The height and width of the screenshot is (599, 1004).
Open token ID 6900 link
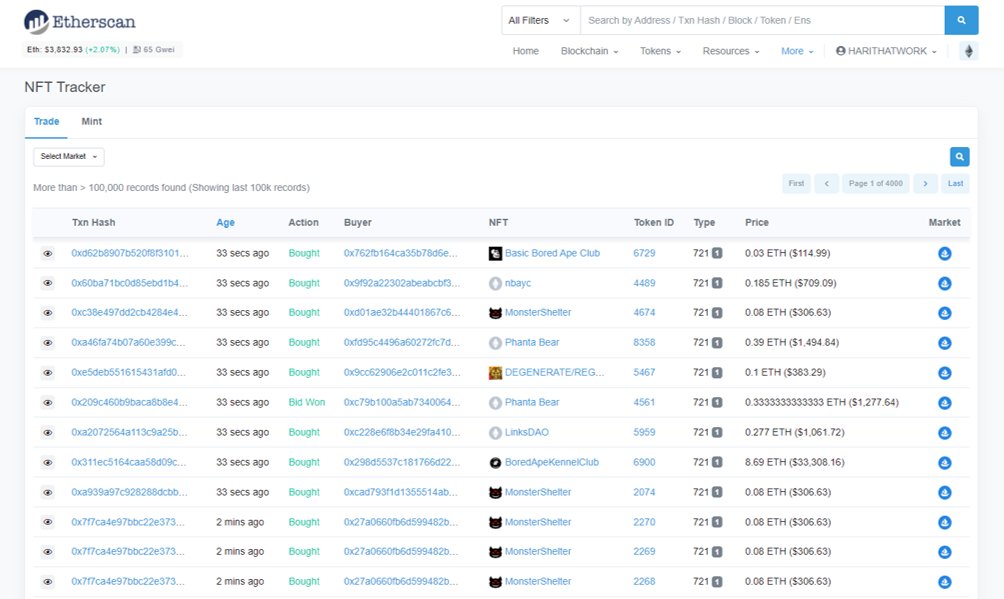click(x=644, y=462)
